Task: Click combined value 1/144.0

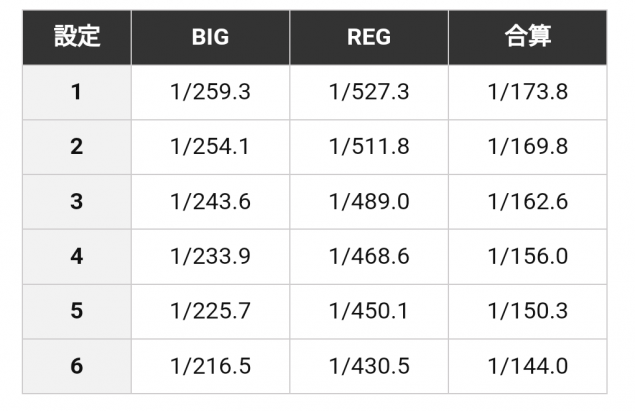Action: pyautogui.click(x=527, y=366)
